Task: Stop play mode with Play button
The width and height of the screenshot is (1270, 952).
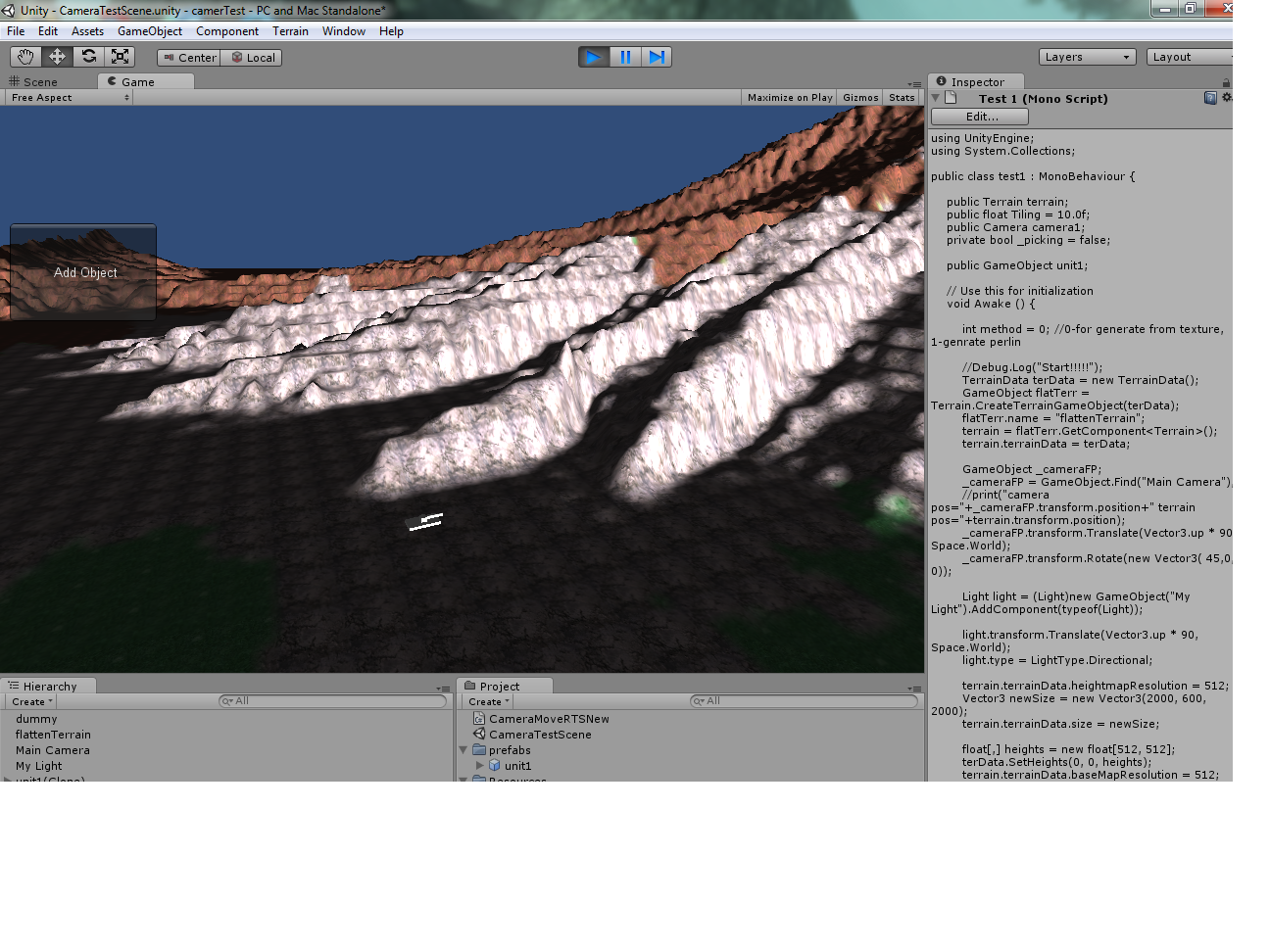Action: click(593, 57)
